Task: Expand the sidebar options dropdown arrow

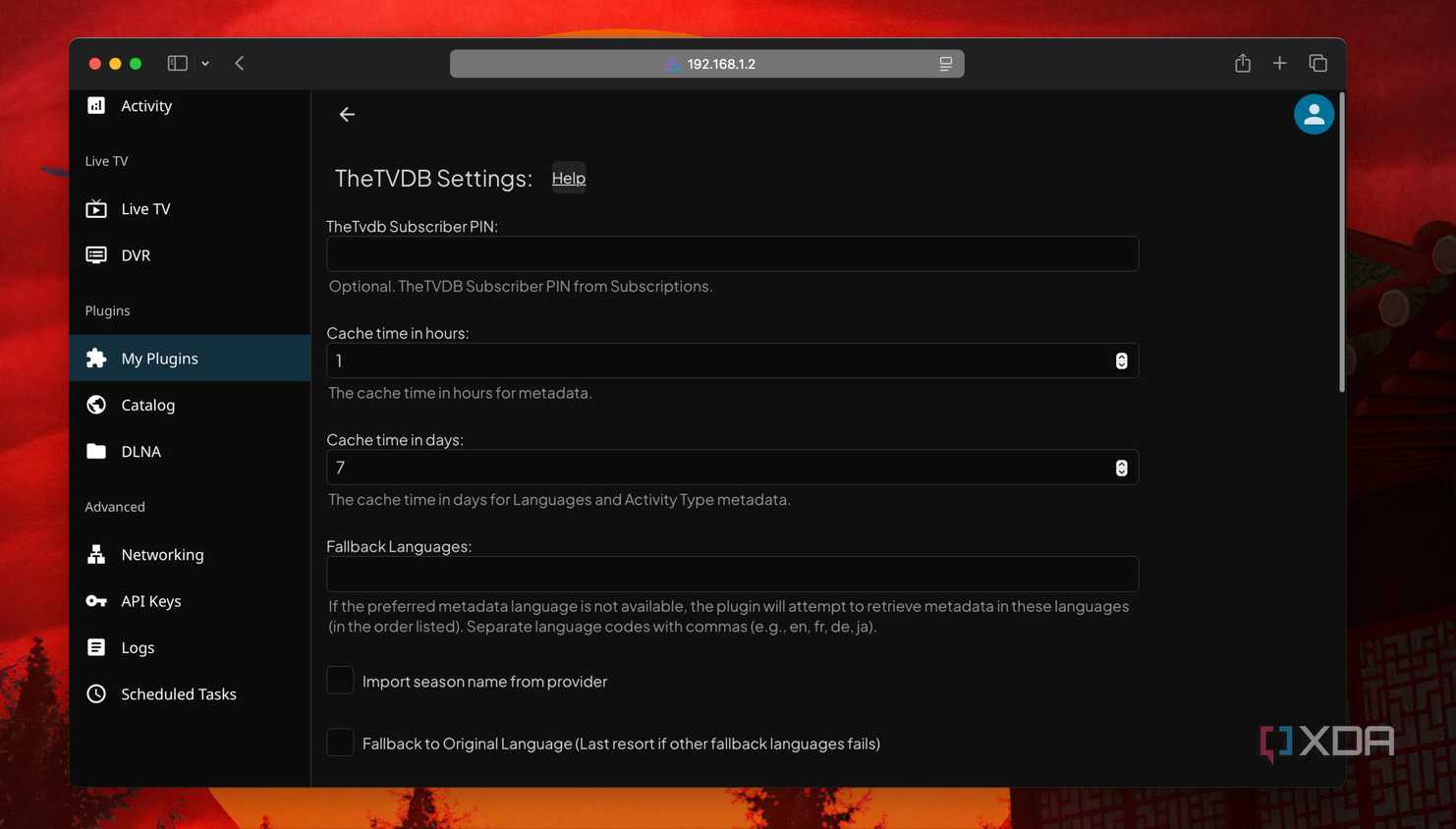Action: (205, 63)
